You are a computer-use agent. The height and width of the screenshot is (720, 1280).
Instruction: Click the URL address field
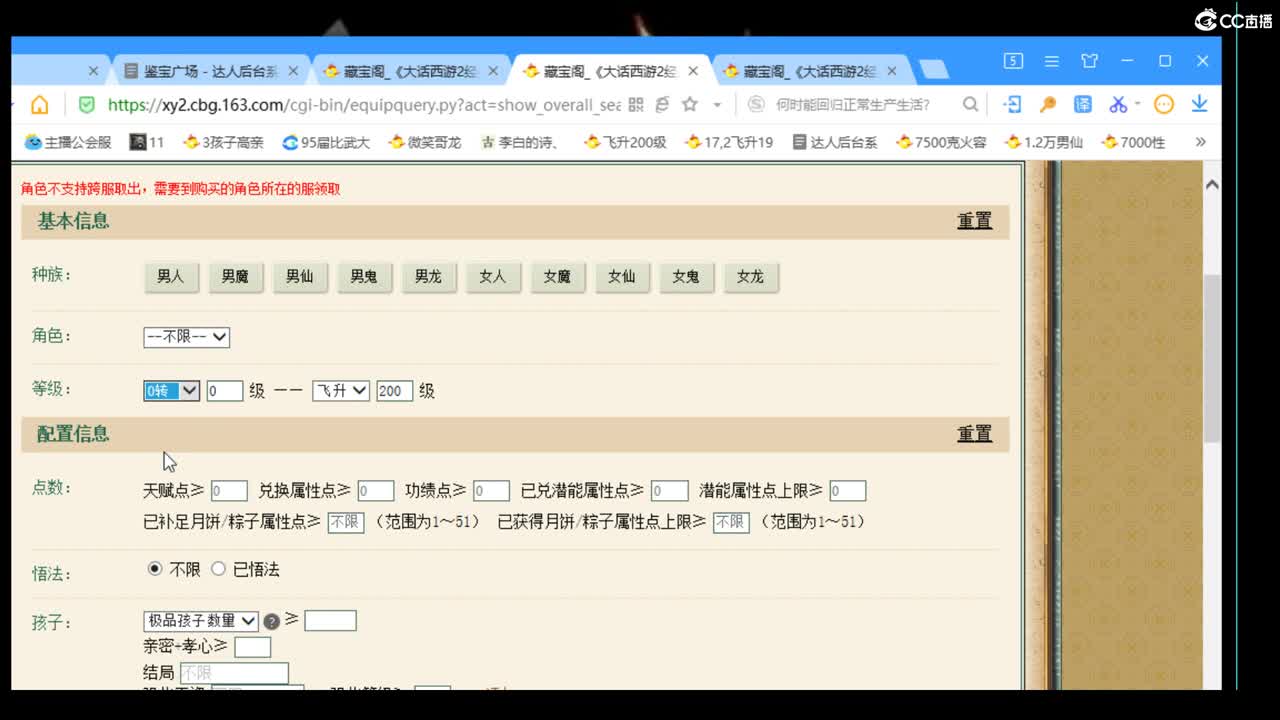(x=364, y=104)
